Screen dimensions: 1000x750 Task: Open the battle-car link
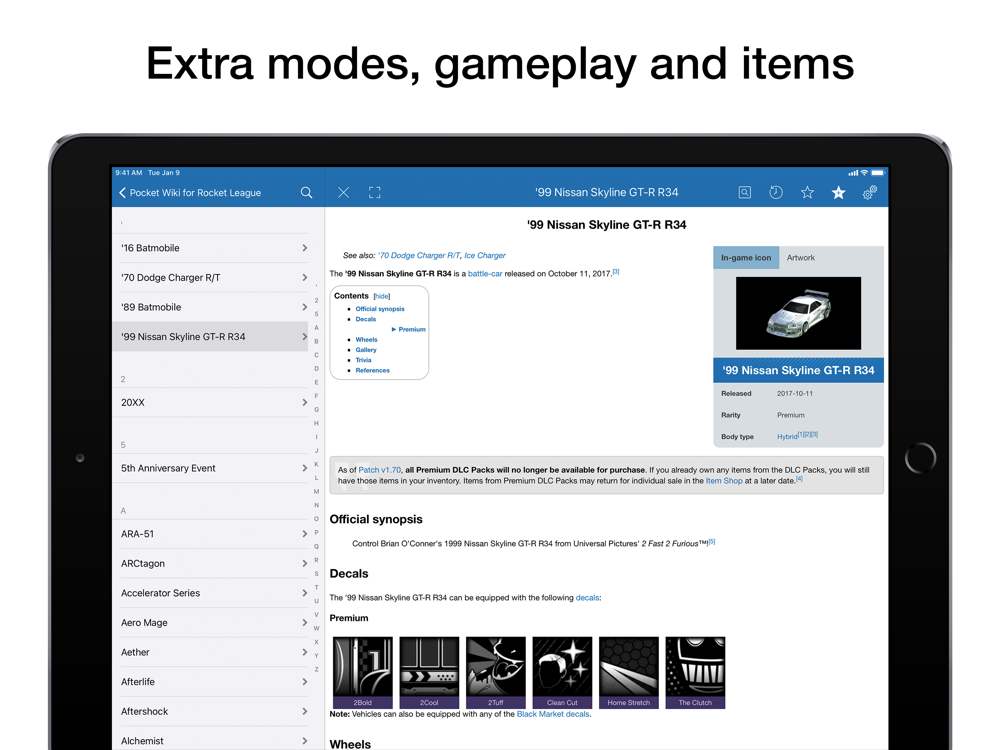click(485, 274)
